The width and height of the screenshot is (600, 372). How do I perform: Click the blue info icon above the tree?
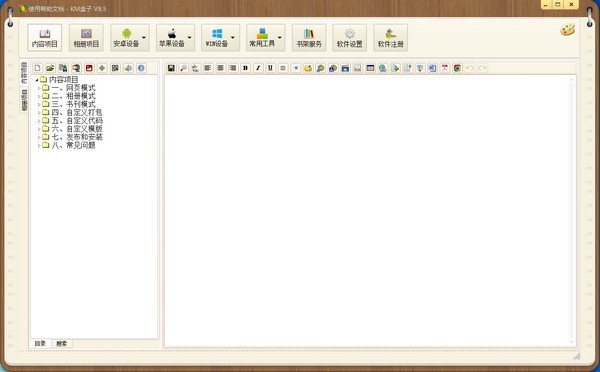click(141, 68)
